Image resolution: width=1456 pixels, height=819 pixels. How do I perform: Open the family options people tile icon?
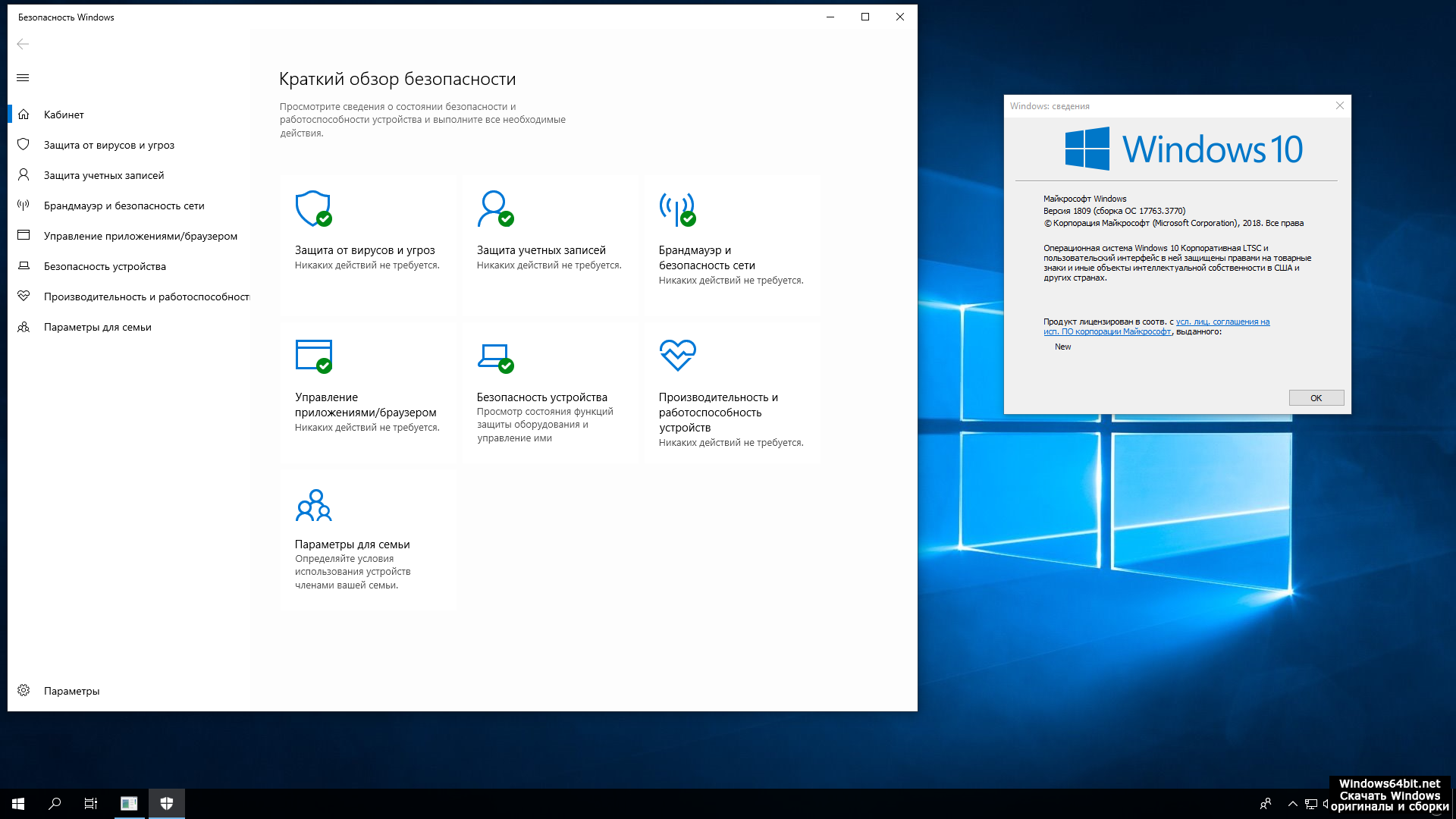(313, 505)
